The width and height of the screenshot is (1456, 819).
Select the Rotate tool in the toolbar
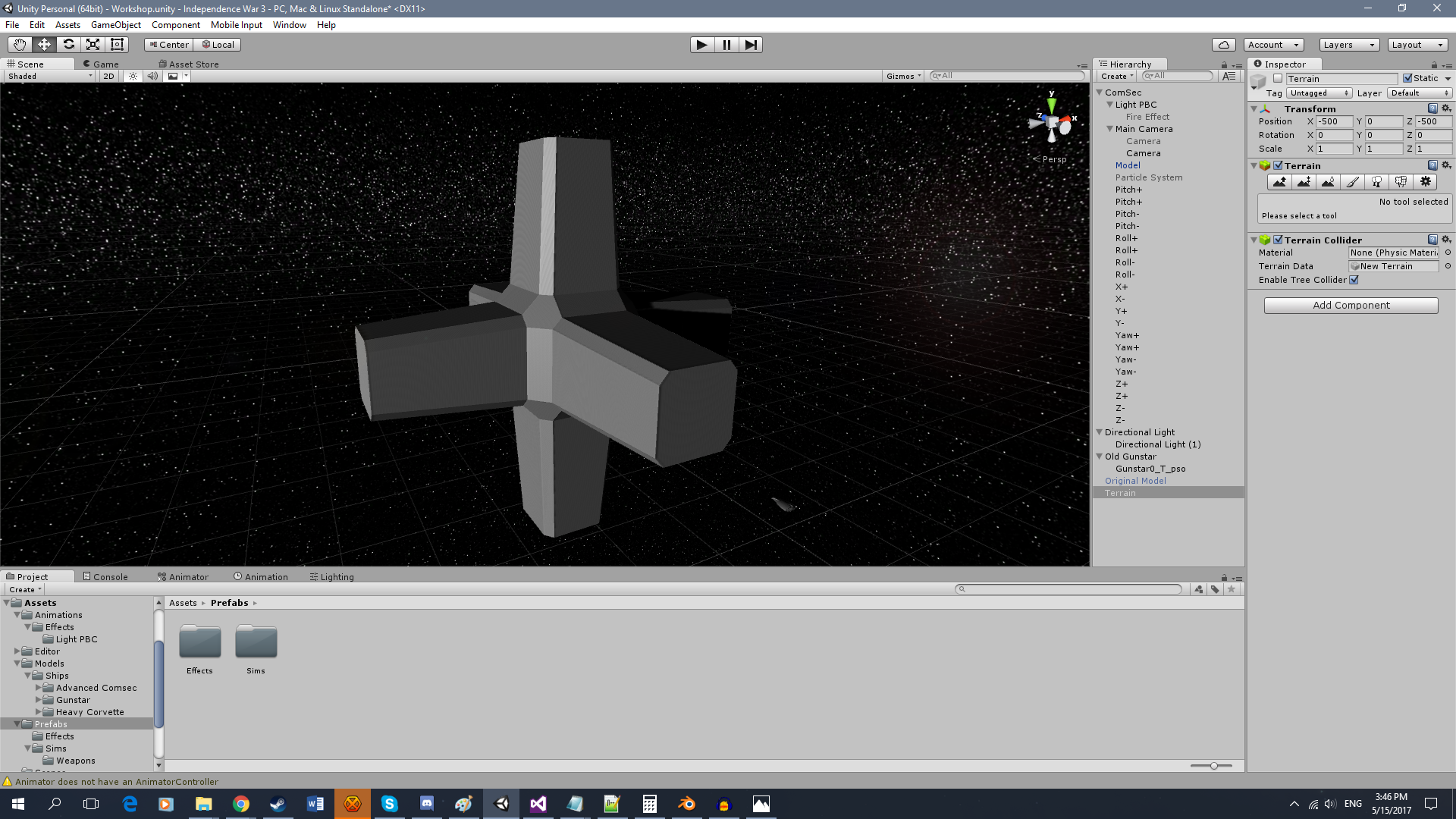(x=68, y=45)
